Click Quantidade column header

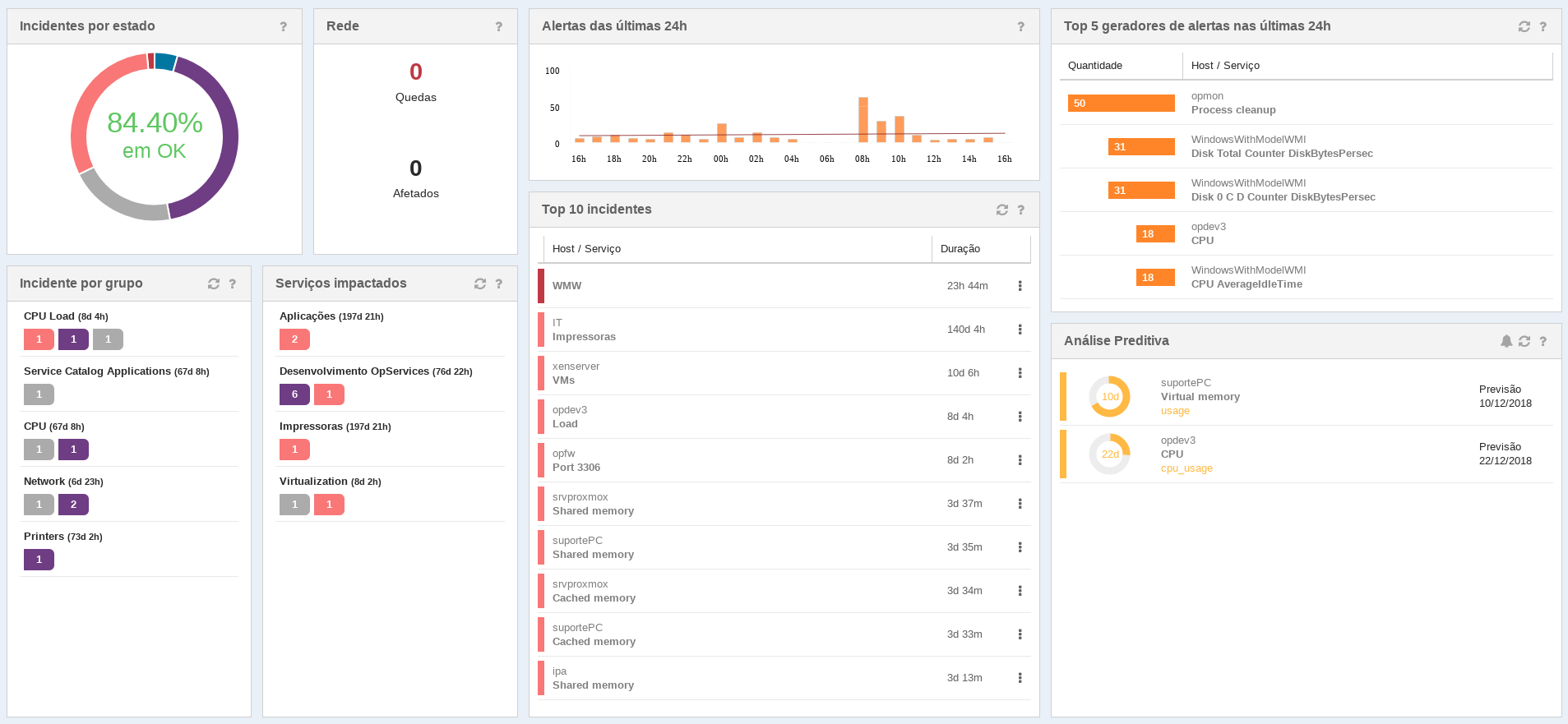pyautogui.click(x=1095, y=66)
